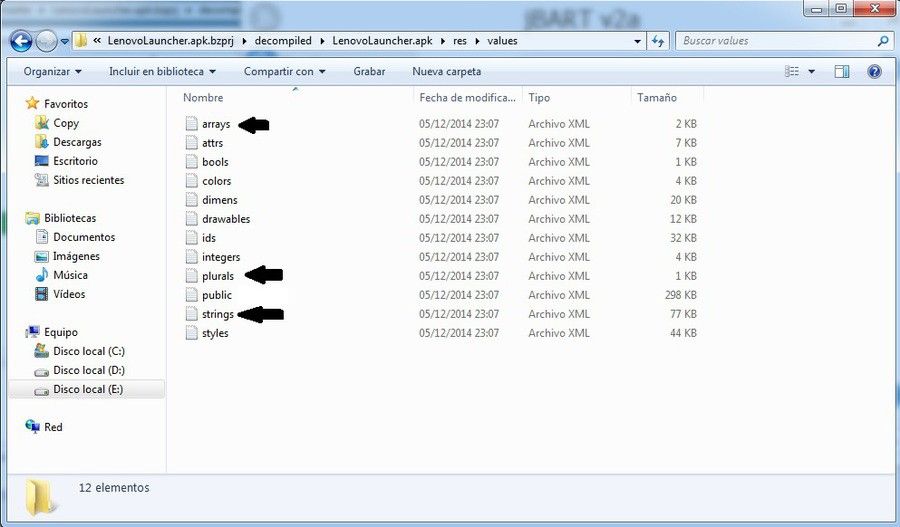Toggle the preview pane icon
The image size is (900, 527).
tap(841, 72)
